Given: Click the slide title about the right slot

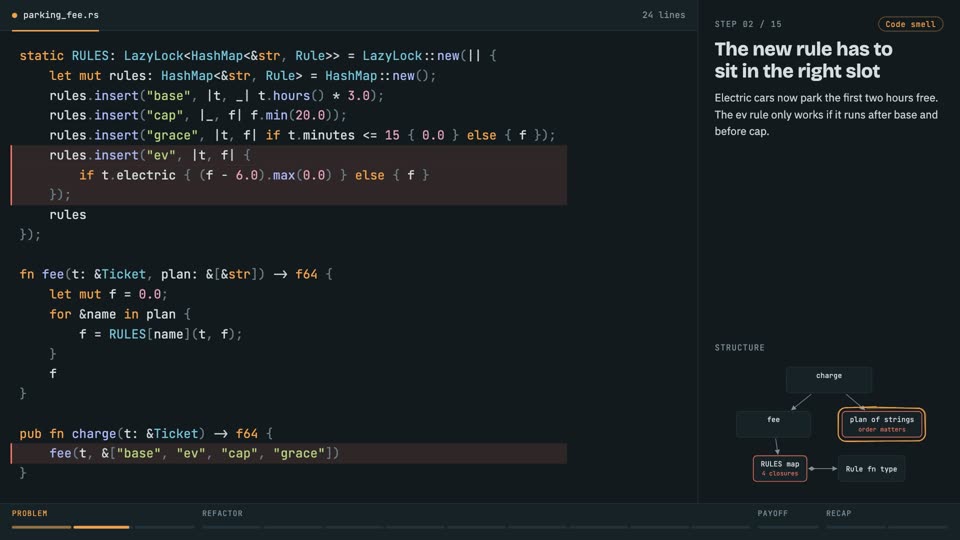Looking at the screenshot, I should click(x=803, y=60).
